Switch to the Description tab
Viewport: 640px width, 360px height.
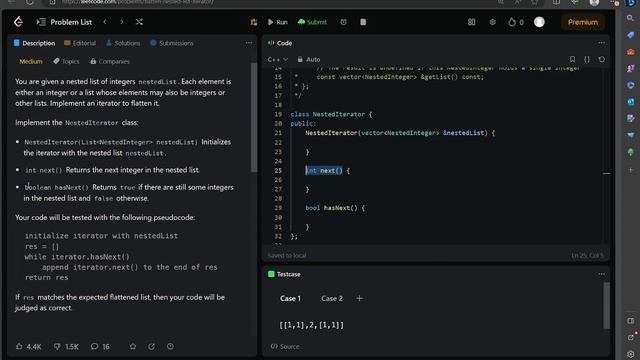(x=34, y=43)
